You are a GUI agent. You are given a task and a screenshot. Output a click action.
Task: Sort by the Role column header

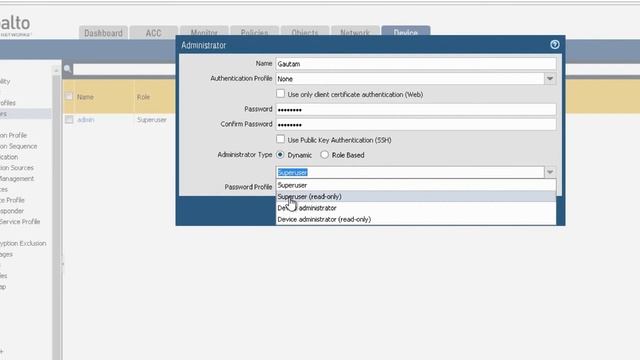click(x=143, y=97)
